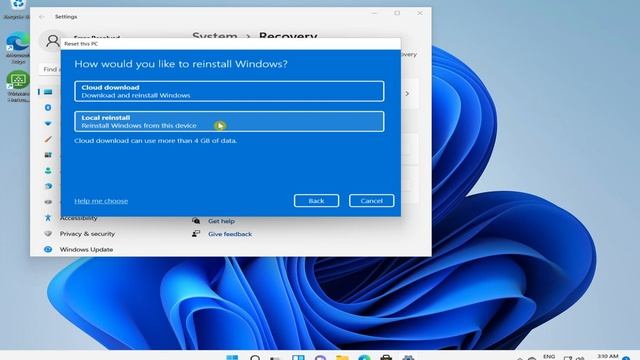Image resolution: width=640 pixels, height=360 pixels.
Task: Select the Gaming controller sidebar icon
Action: pos(48,202)
